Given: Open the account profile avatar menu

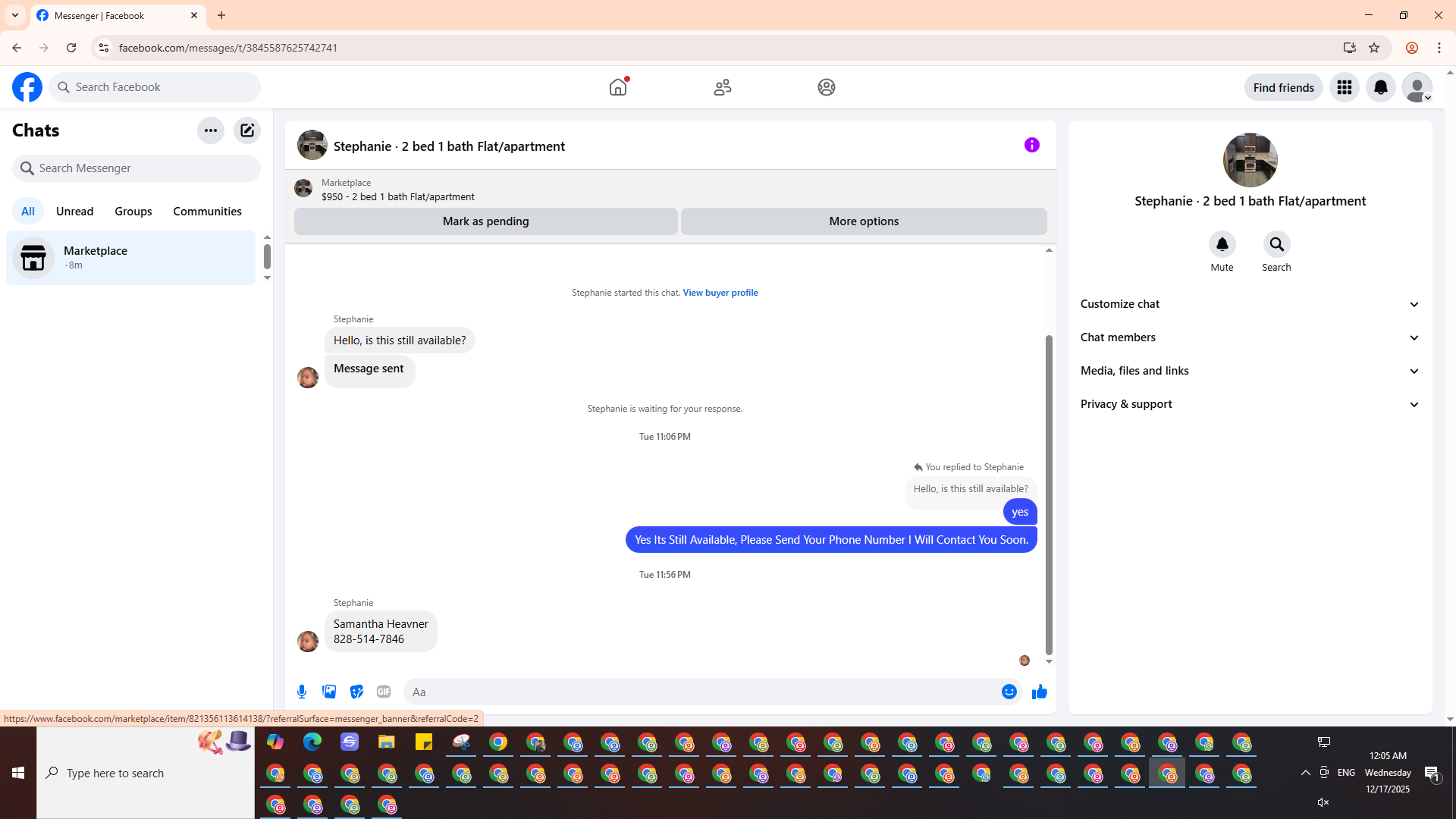Looking at the screenshot, I should tap(1417, 87).
